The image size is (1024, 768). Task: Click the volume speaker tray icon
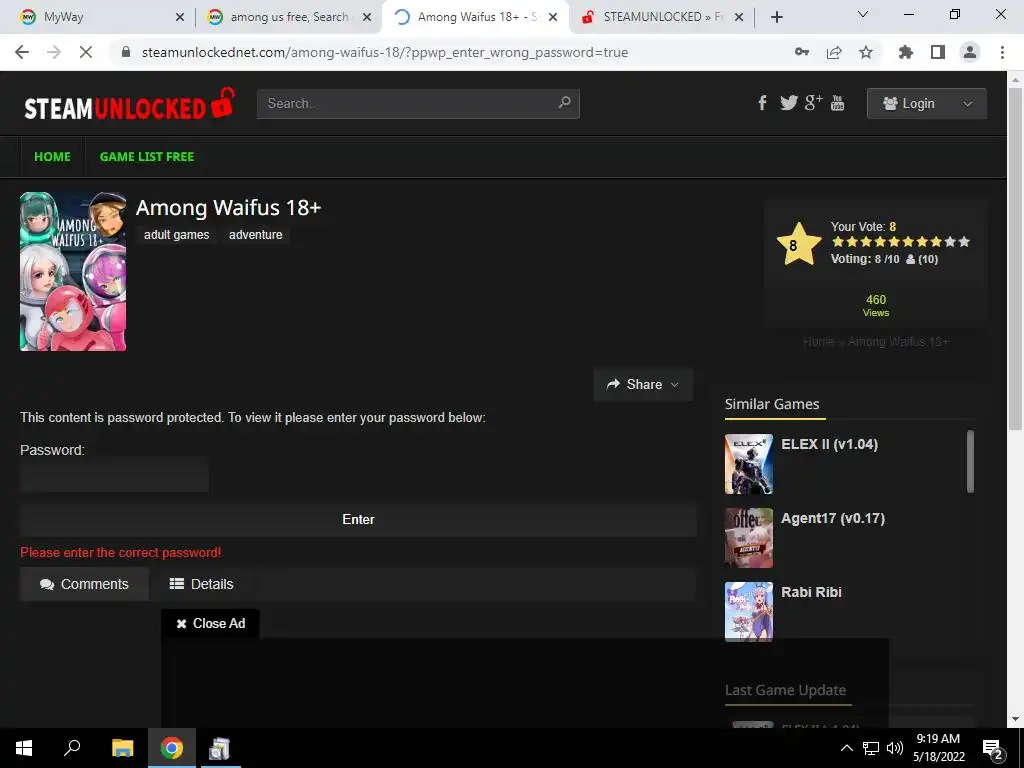click(x=895, y=748)
